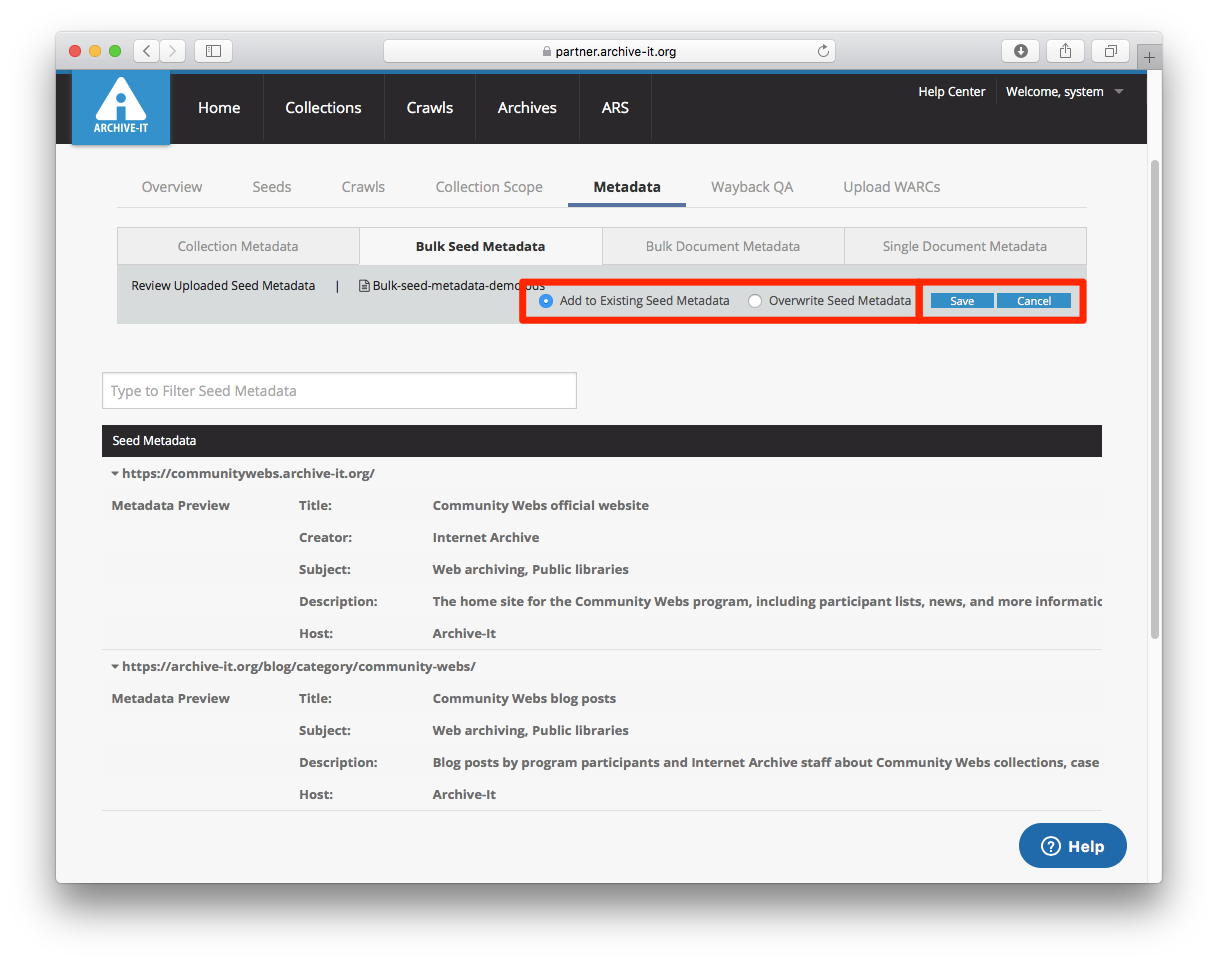The width and height of the screenshot is (1218, 963).
Task: Show all tabs overview icon
Action: pos(1110,51)
